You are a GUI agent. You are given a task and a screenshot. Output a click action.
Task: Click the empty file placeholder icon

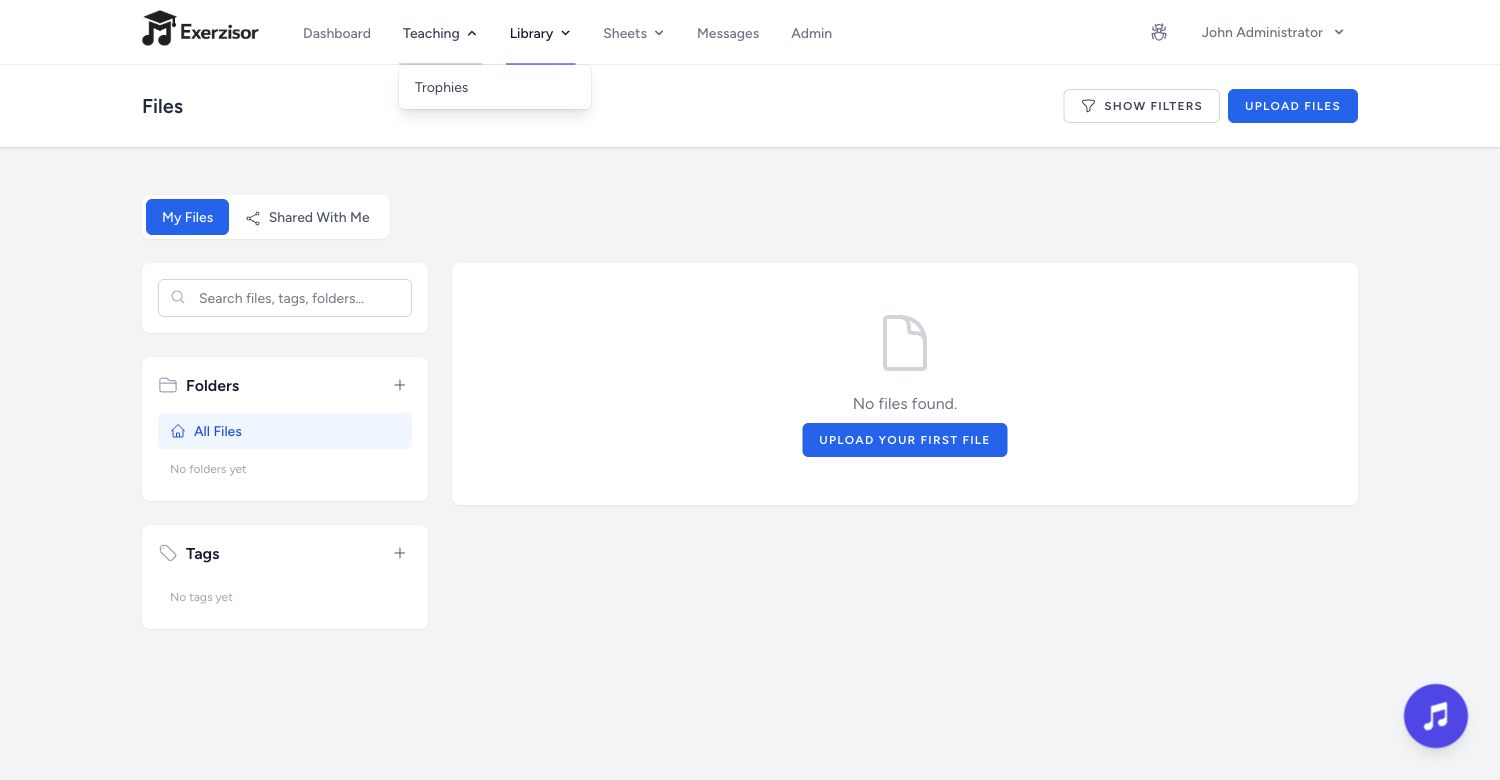point(905,343)
